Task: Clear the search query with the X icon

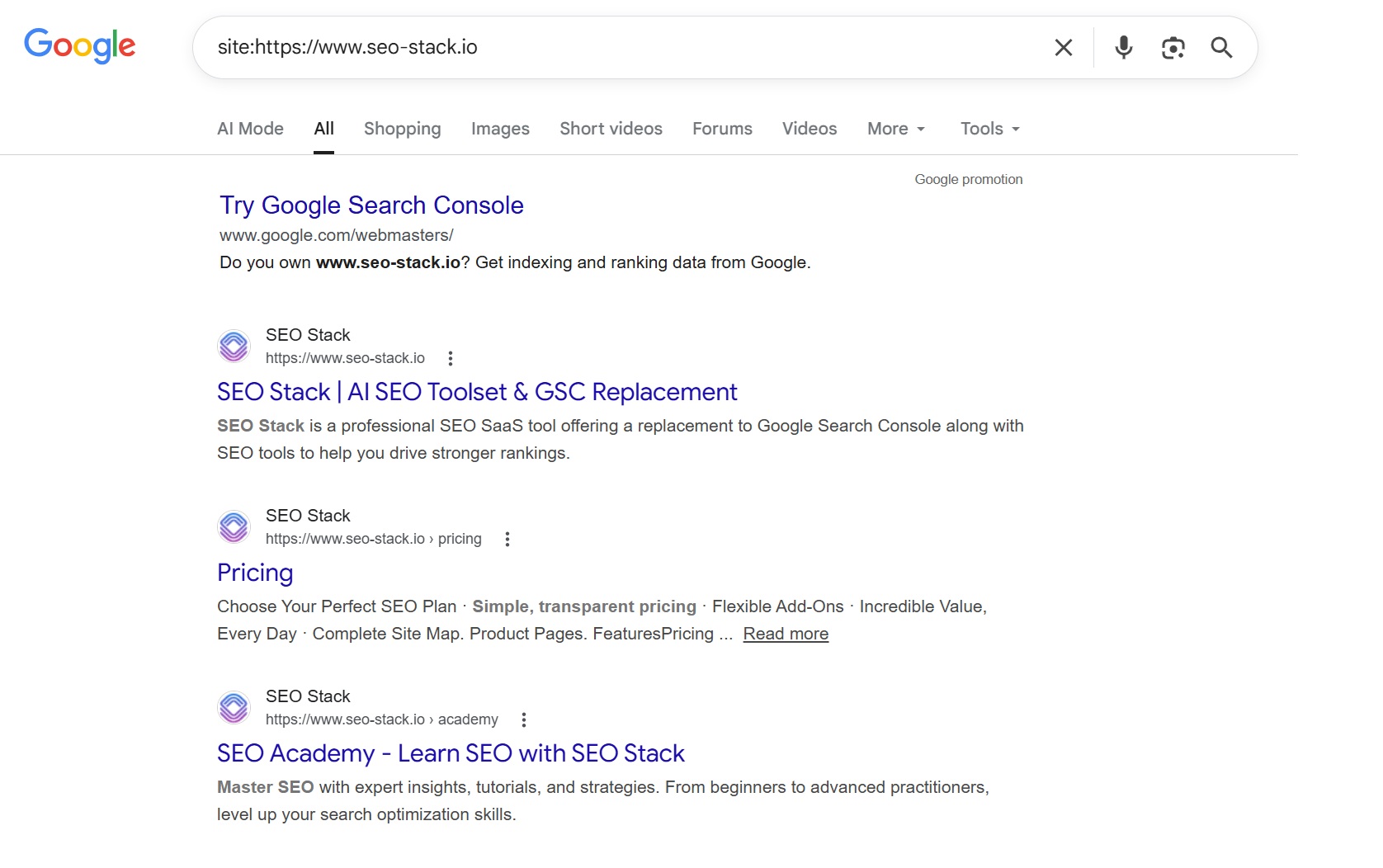Action: (1063, 47)
